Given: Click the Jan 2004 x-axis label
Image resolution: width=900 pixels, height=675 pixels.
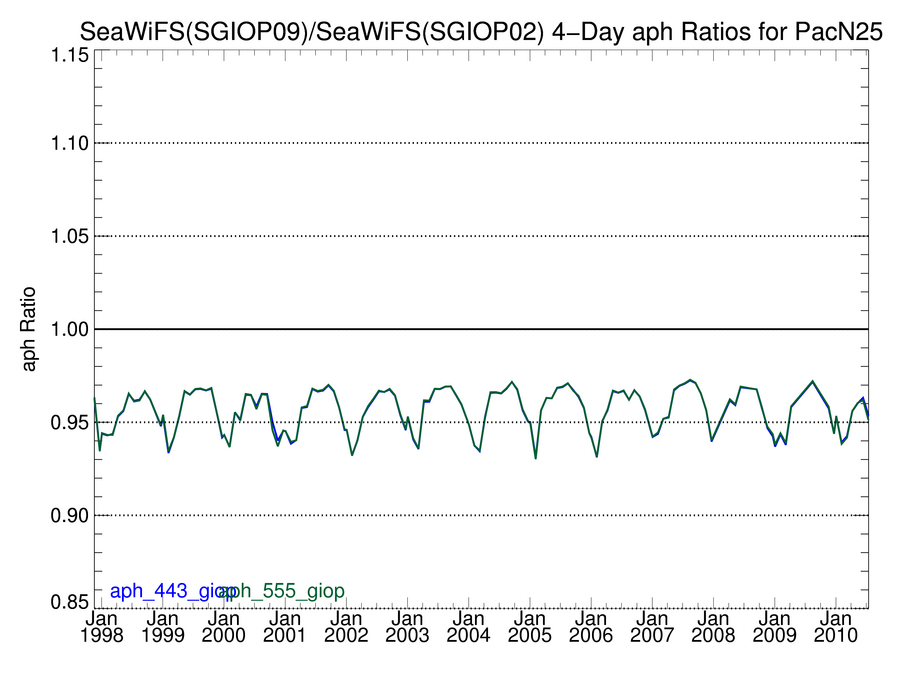Looking at the screenshot, I should (468, 627).
